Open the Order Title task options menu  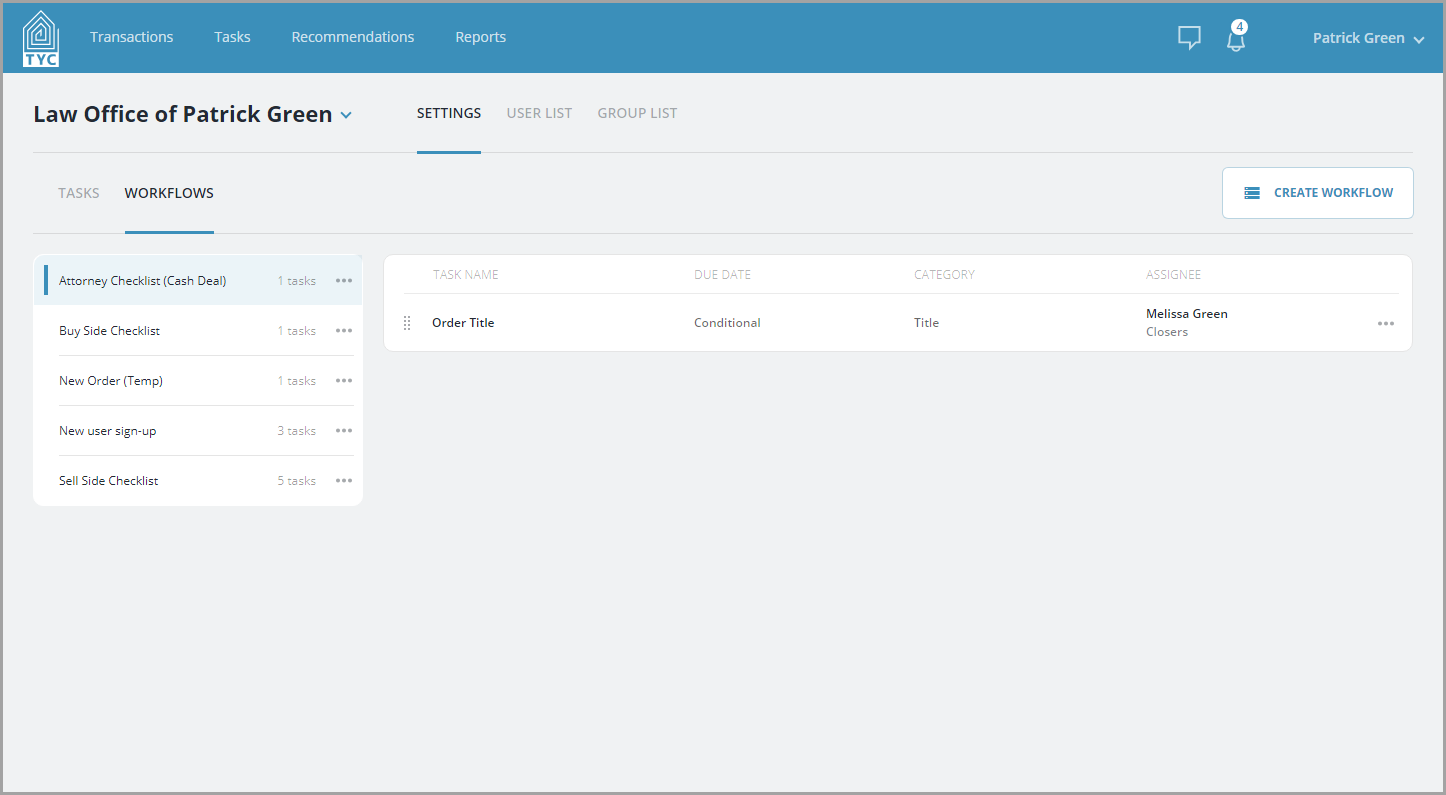[1386, 323]
